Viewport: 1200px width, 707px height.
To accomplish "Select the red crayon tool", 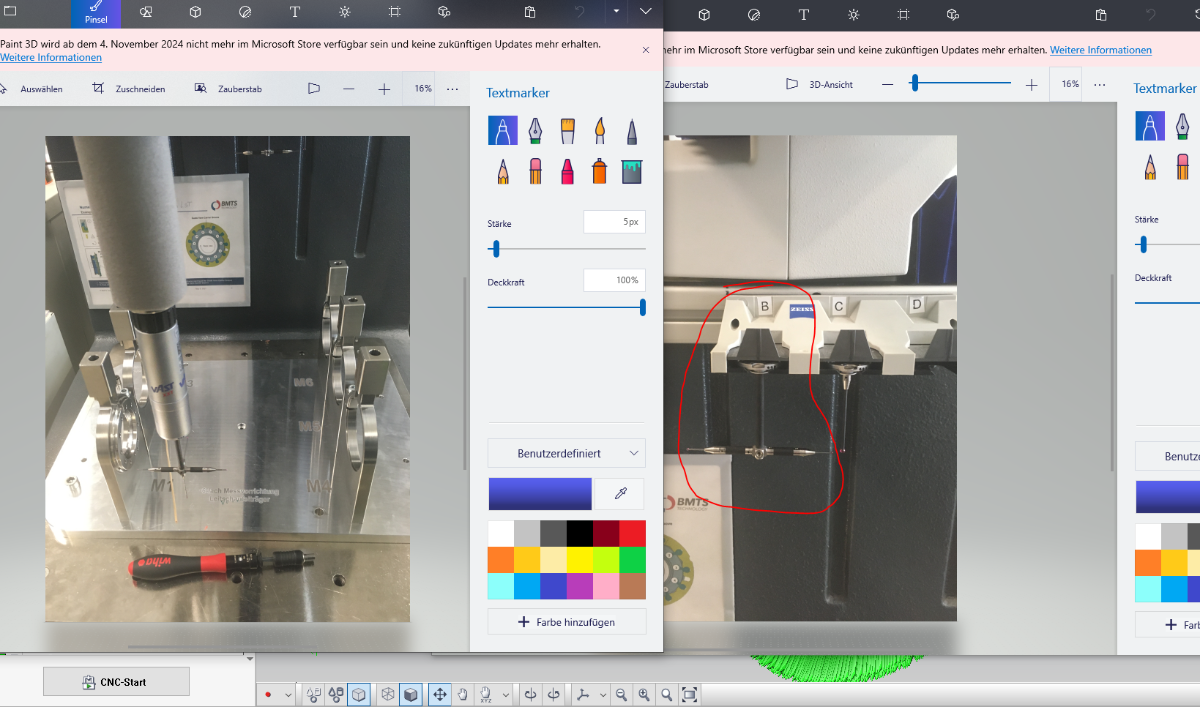I will click(567, 171).
